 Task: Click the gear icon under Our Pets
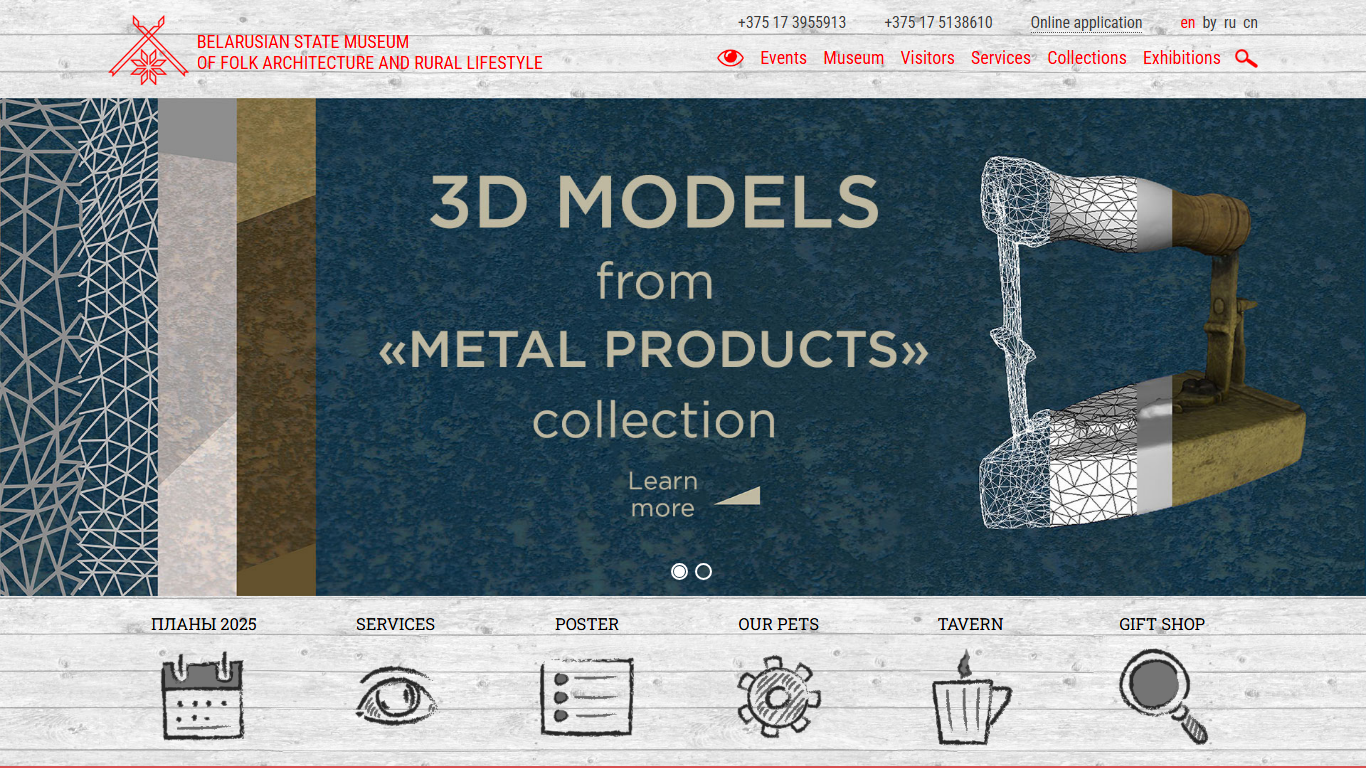(778, 696)
